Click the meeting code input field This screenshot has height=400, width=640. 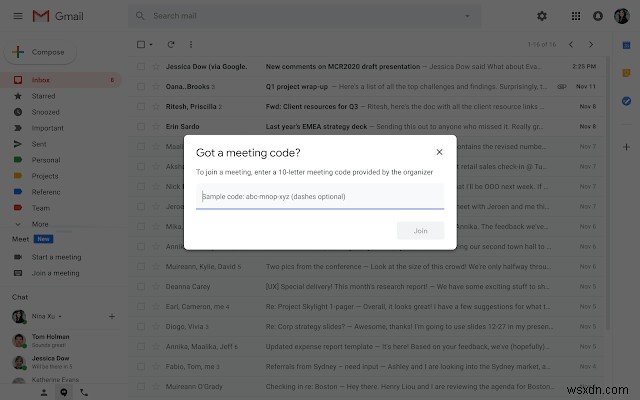coord(320,196)
